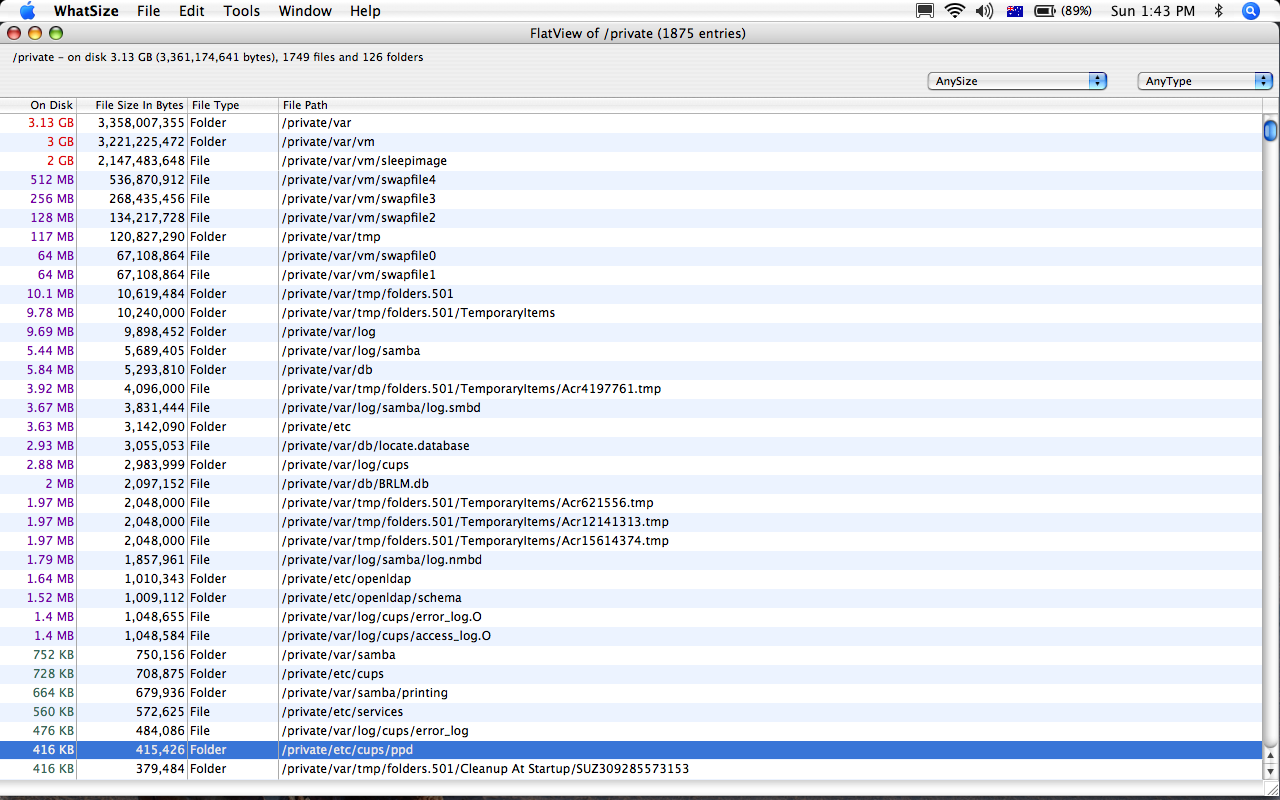Select the /private/etc/cups row

click(631, 674)
